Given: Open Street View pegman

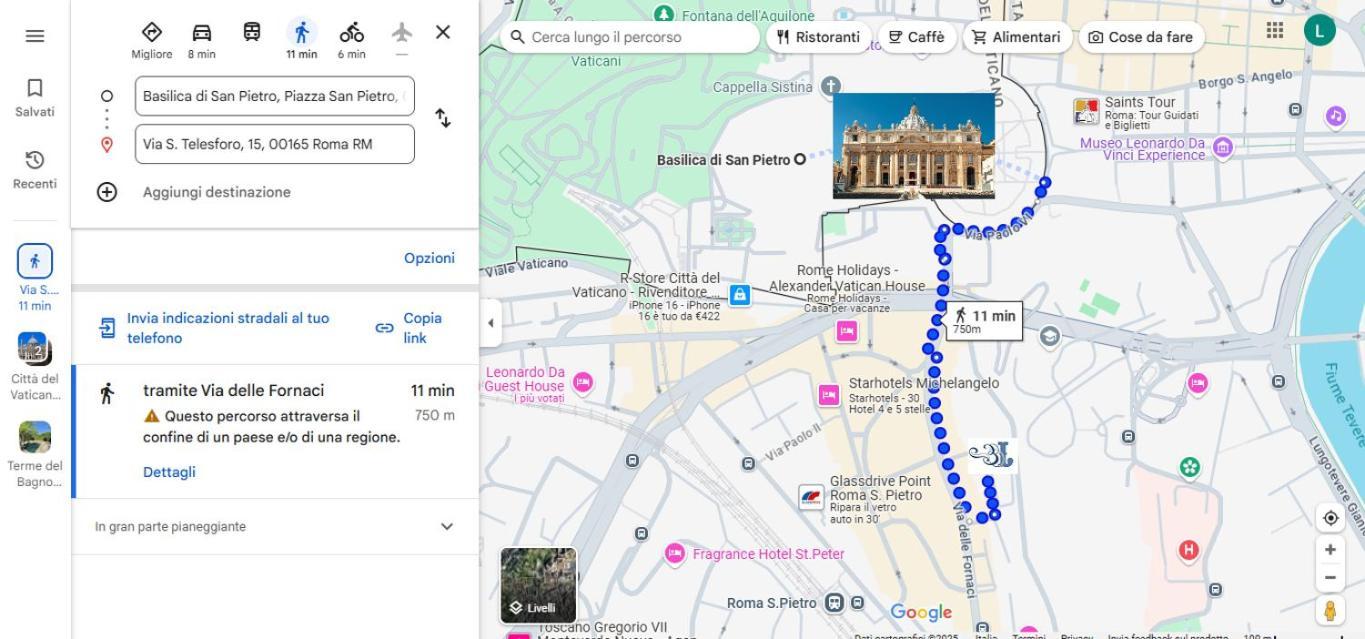Looking at the screenshot, I should 1330,610.
